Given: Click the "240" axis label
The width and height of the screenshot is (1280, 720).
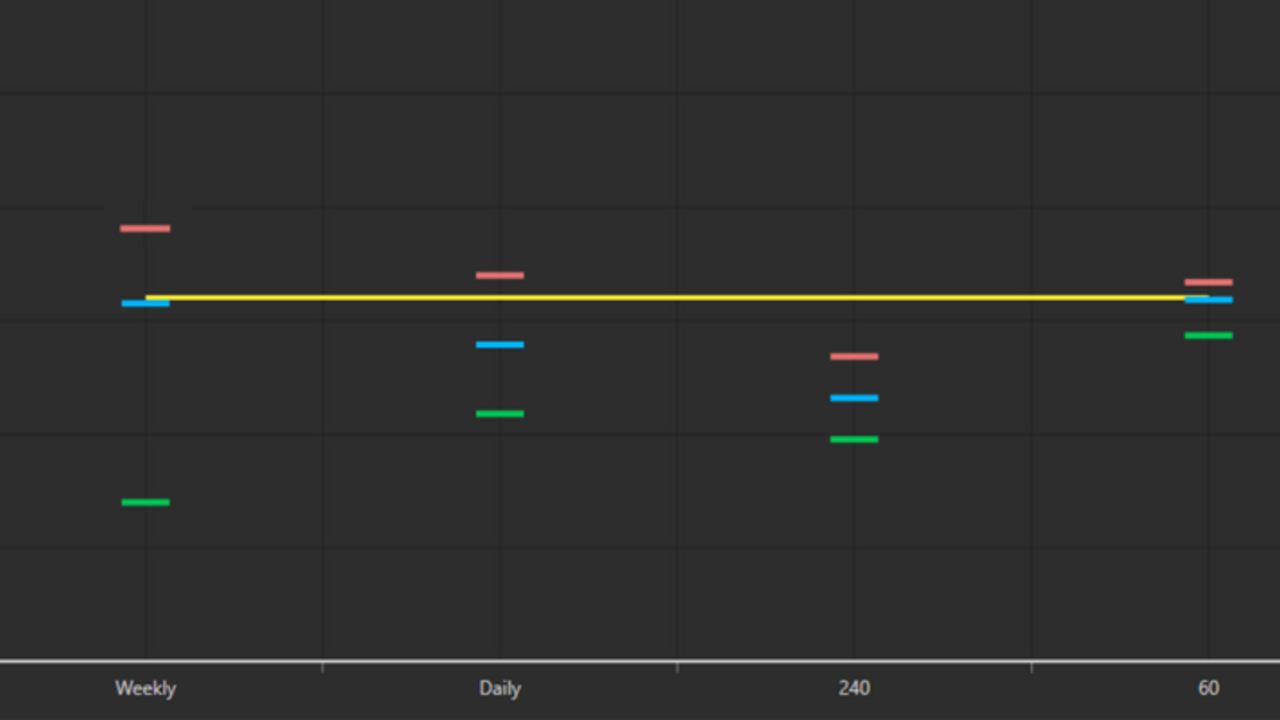Looking at the screenshot, I should (x=854, y=688).
